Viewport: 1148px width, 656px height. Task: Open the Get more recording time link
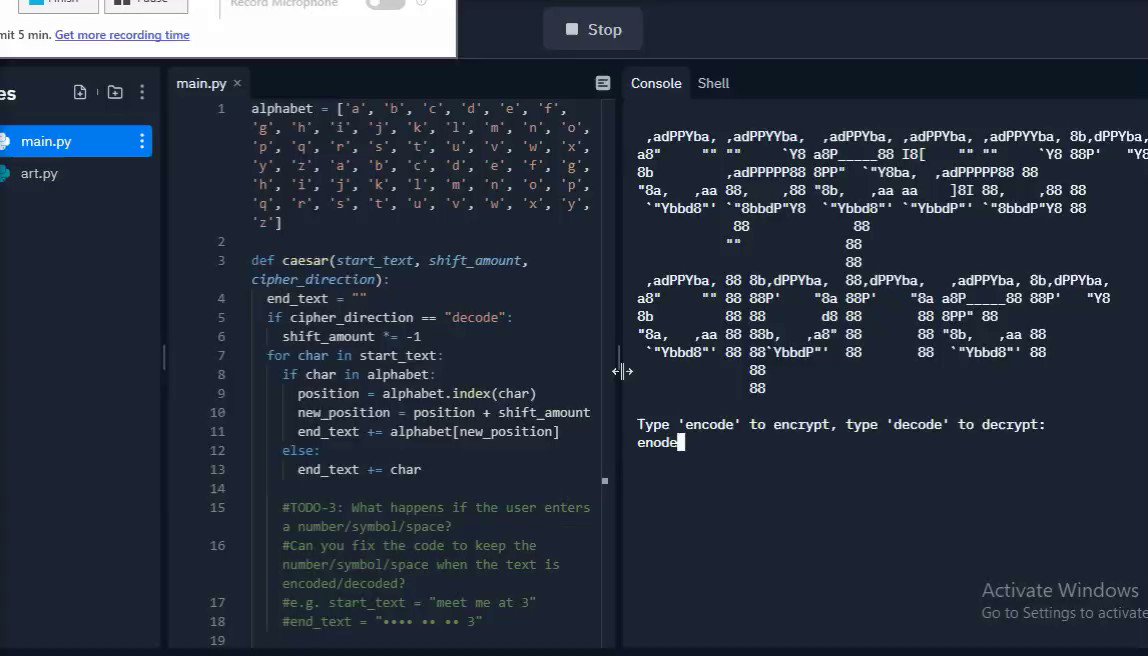point(122,34)
